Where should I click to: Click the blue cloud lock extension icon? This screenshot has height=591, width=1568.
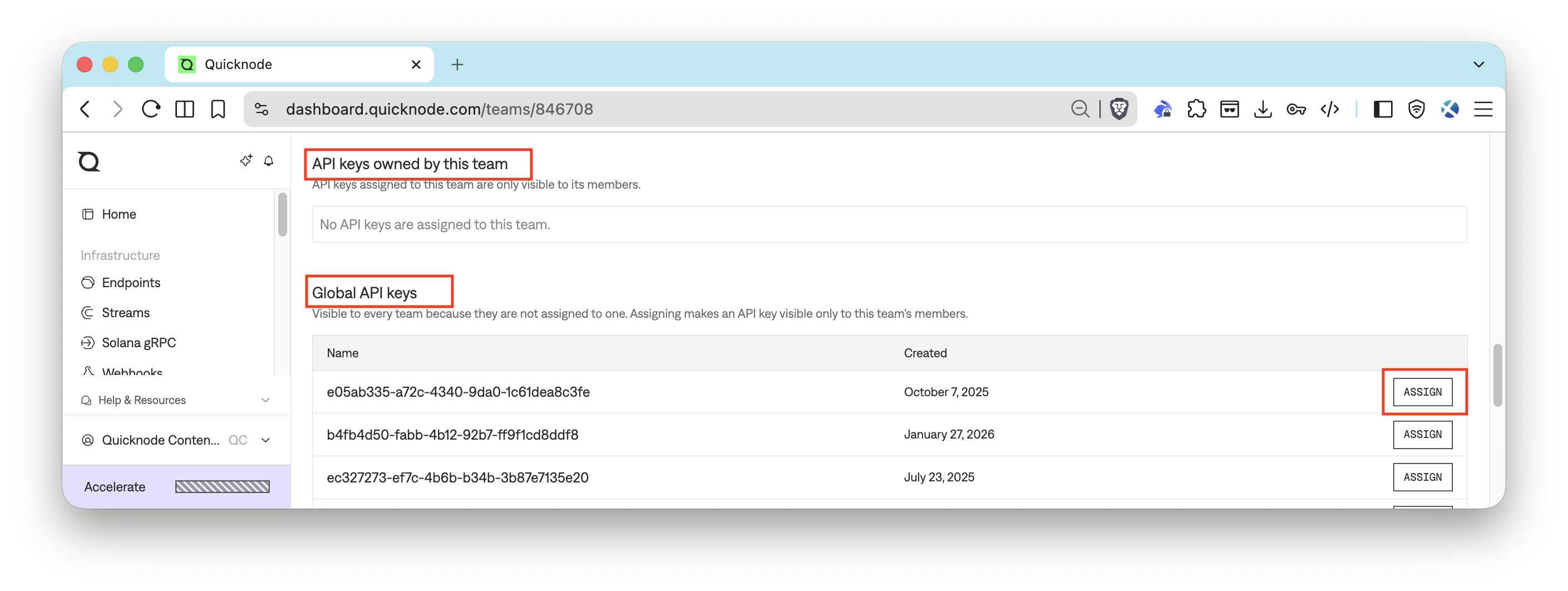(1162, 109)
